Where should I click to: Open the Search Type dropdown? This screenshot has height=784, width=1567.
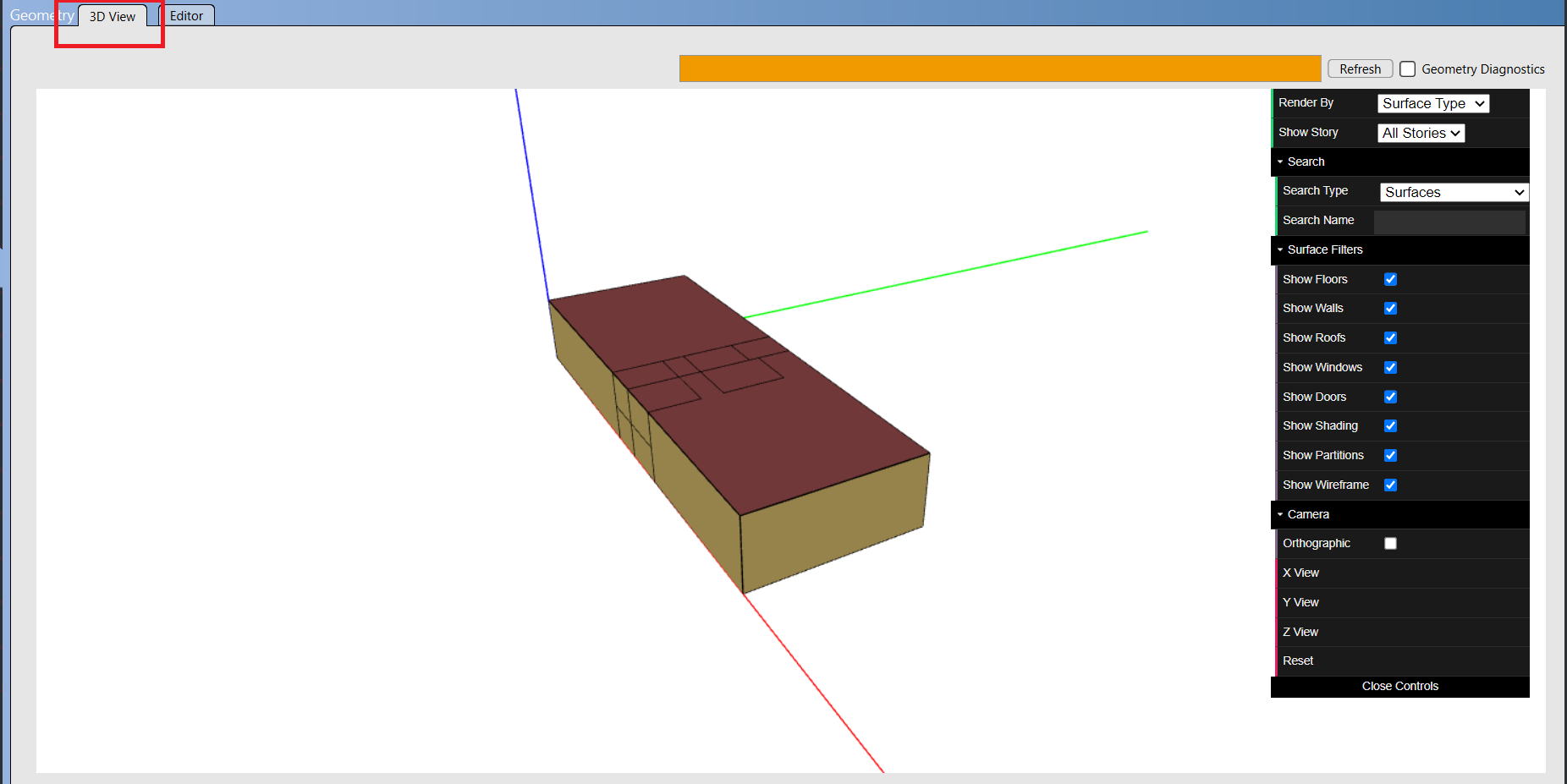pos(1453,192)
